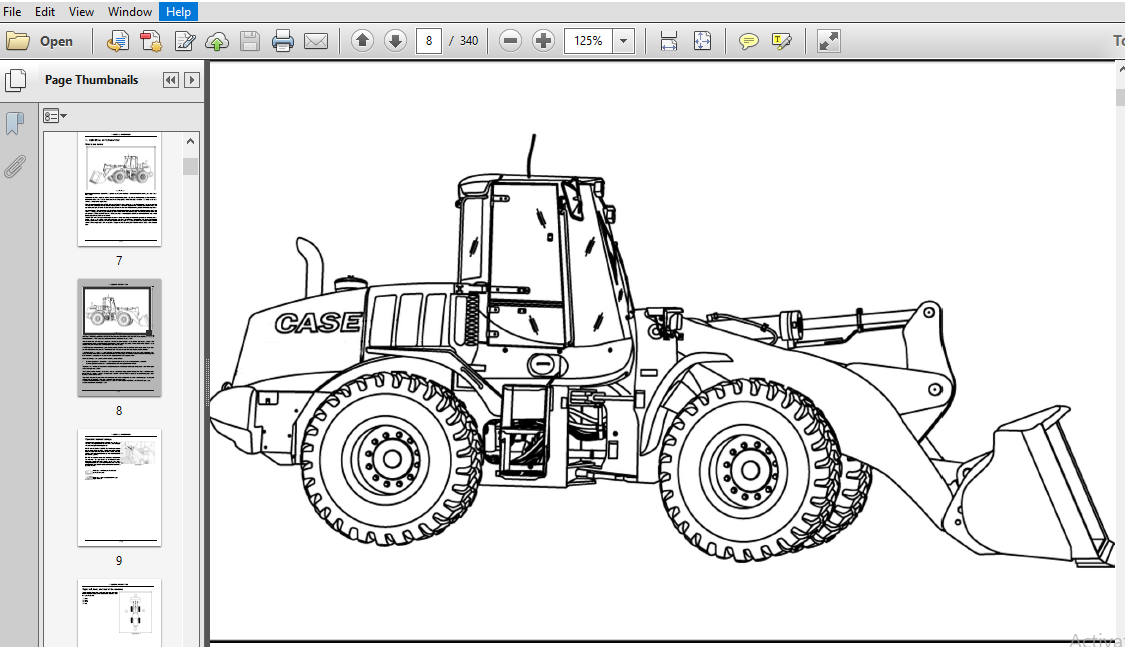
Task: Open the File menu
Action: coord(12,11)
